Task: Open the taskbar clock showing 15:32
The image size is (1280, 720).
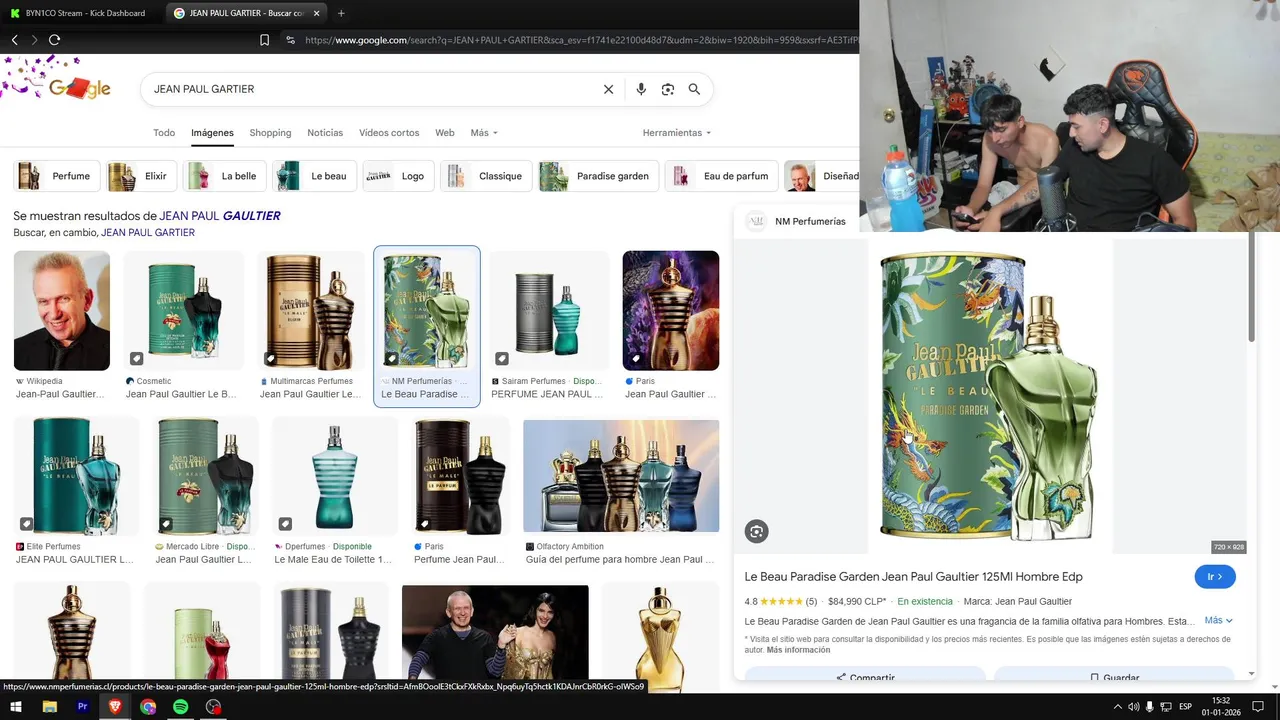Action: pos(1221,707)
